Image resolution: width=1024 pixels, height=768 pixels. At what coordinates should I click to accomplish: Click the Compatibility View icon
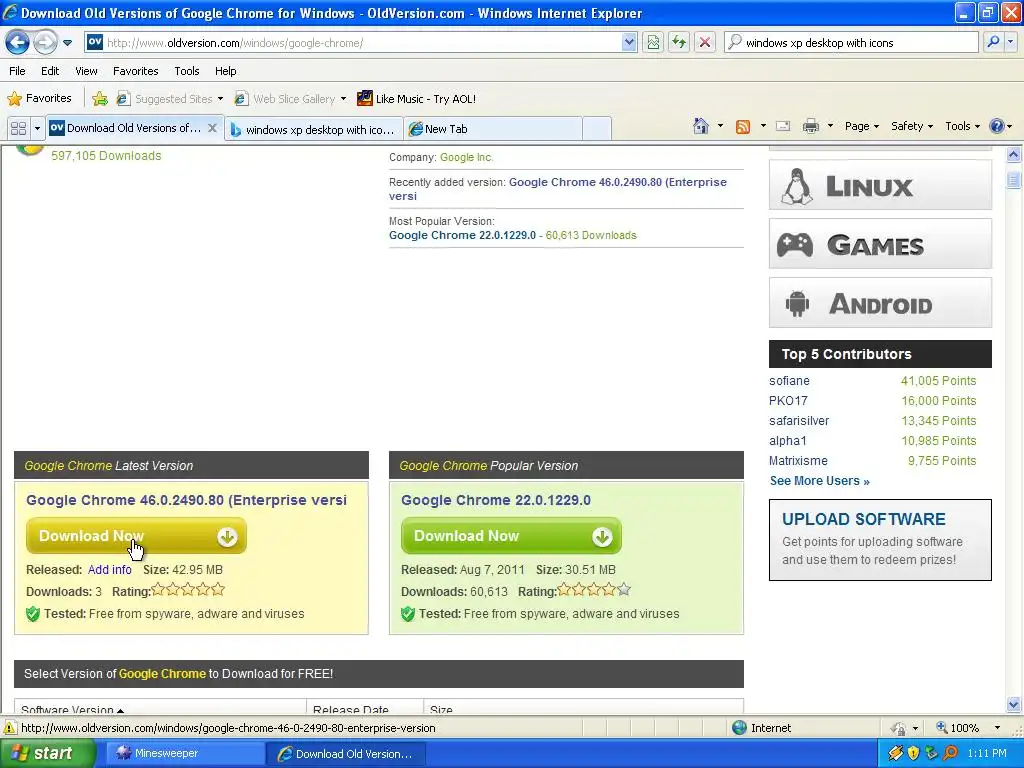point(653,43)
